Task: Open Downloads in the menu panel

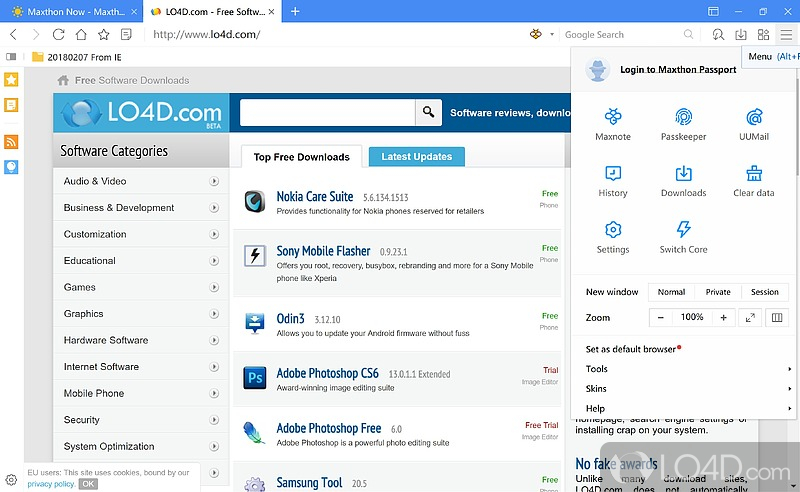Action: click(683, 181)
